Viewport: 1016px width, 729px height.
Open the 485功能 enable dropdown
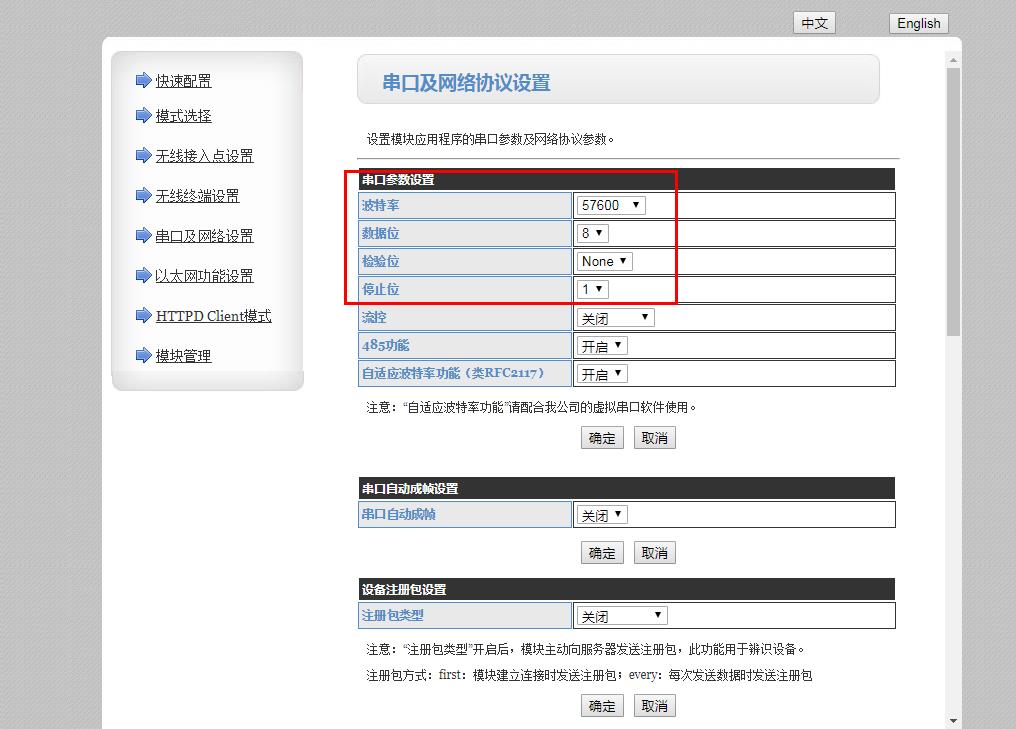(x=602, y=346)
